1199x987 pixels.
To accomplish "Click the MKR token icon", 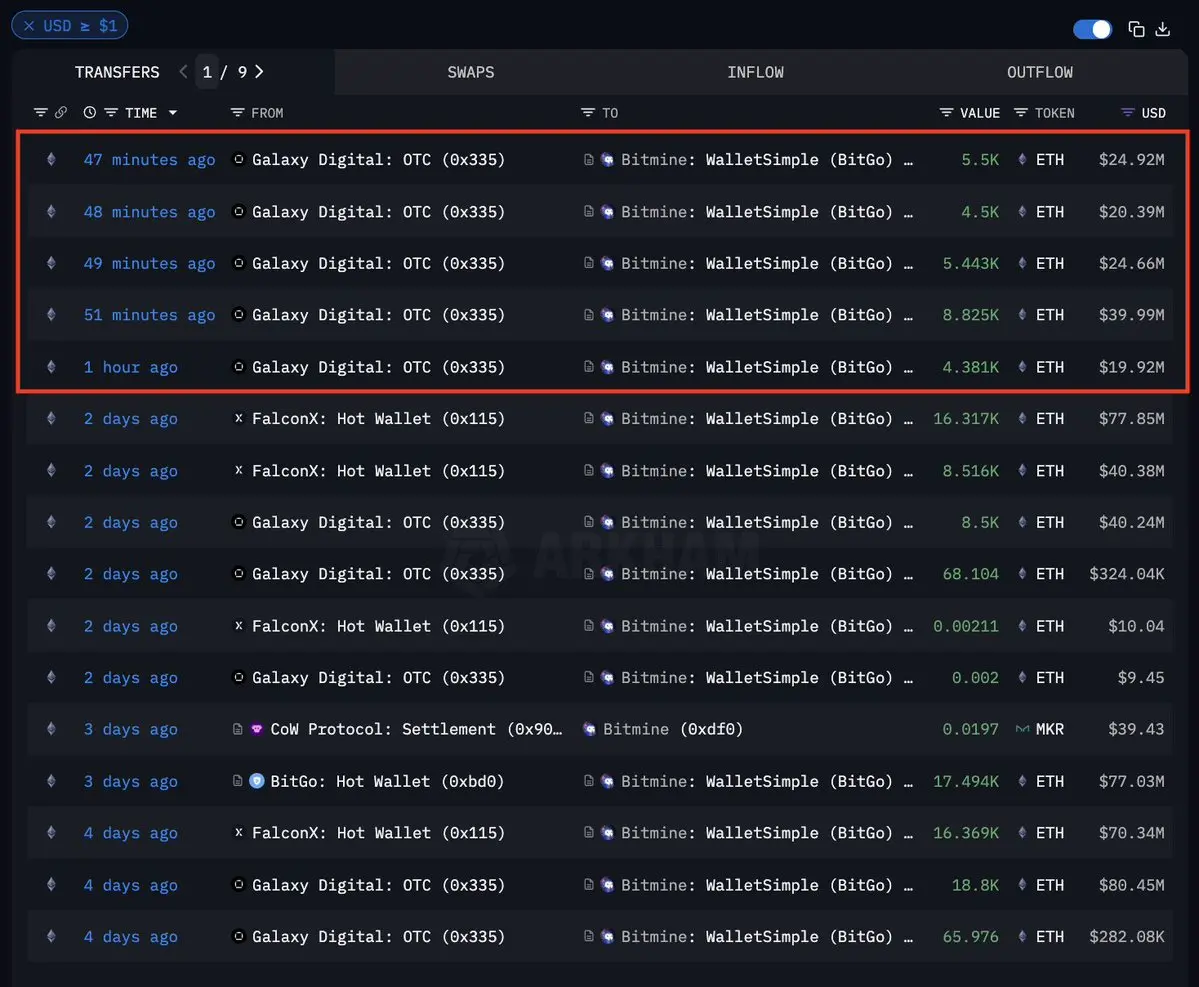I will pyautogui.click(x=1022, y=729).
